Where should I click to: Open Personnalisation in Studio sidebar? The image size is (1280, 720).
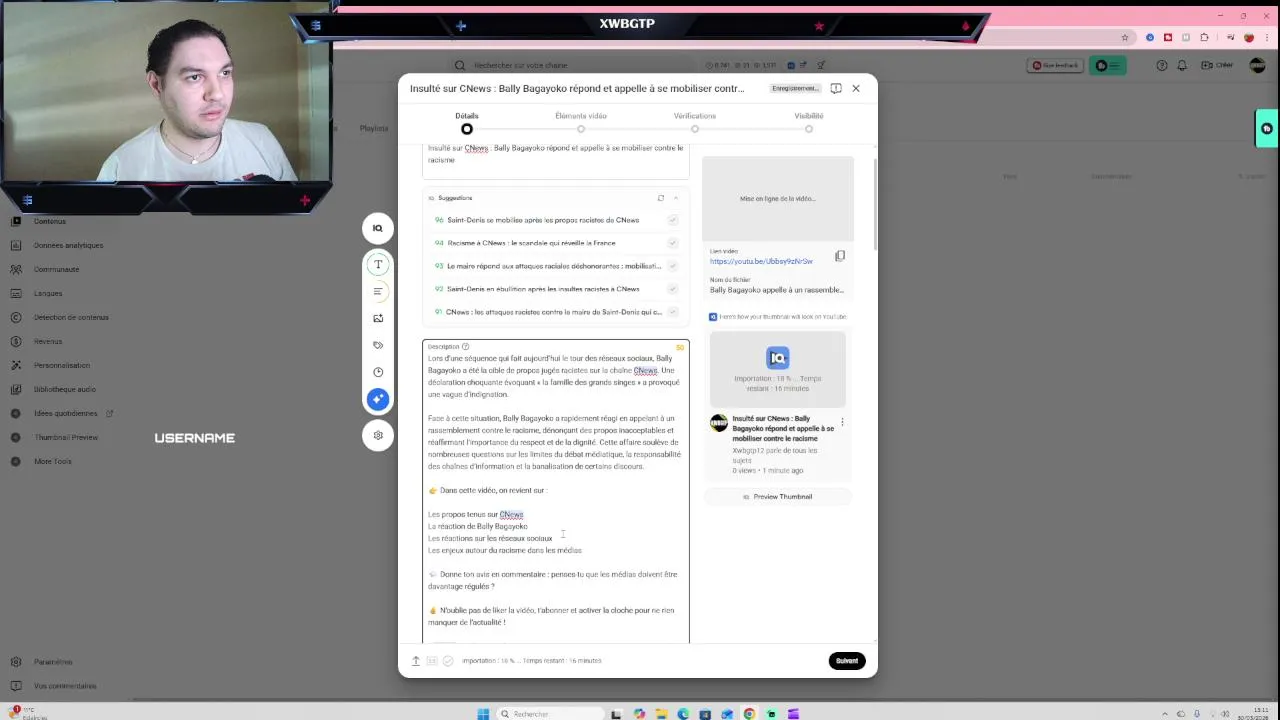click(62, 365)
